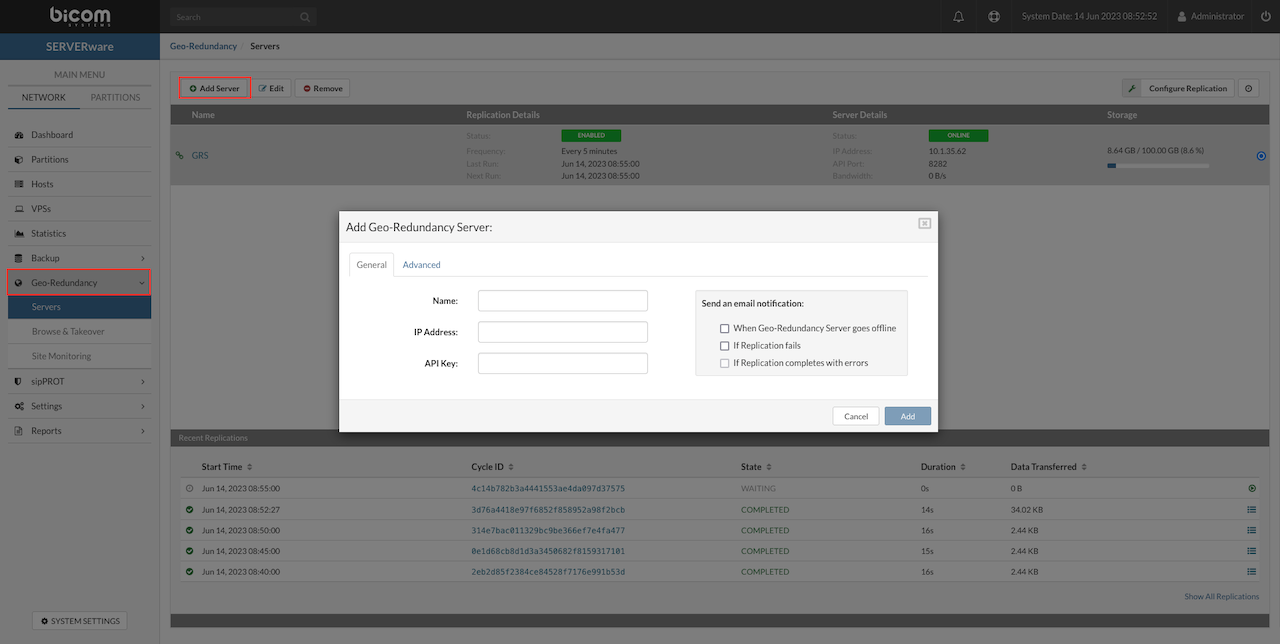Click the wrench icon beside Configure Replication
Screen dimensions: 1280x644
(x=1131, y=88)
